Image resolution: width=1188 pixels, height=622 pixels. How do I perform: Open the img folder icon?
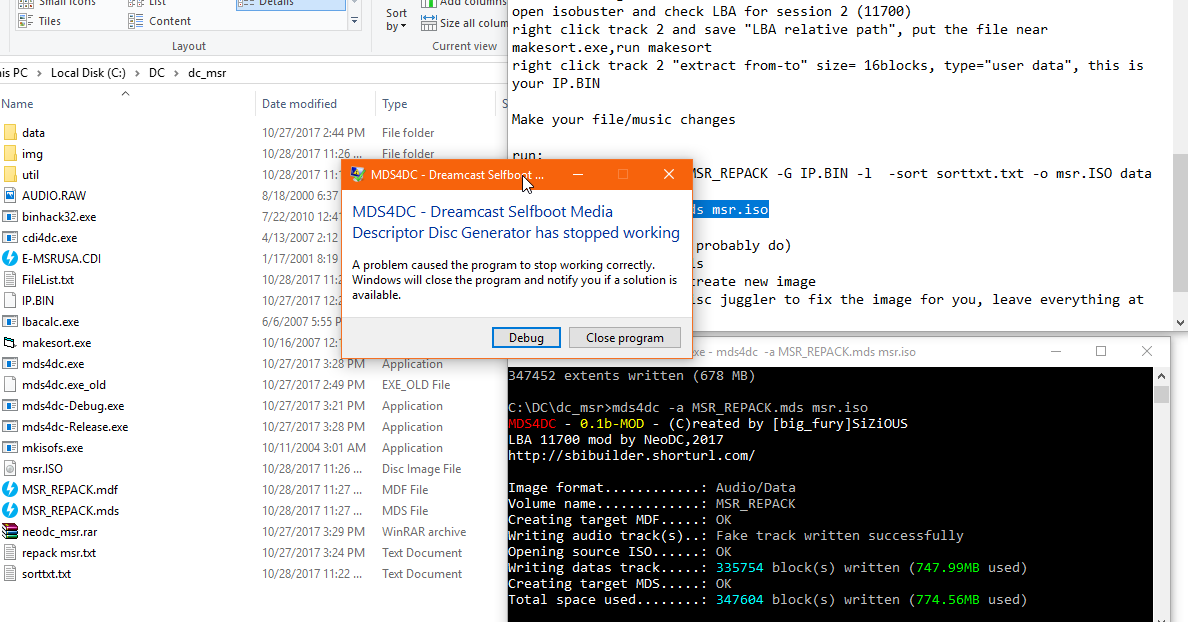tap(10, 154)
